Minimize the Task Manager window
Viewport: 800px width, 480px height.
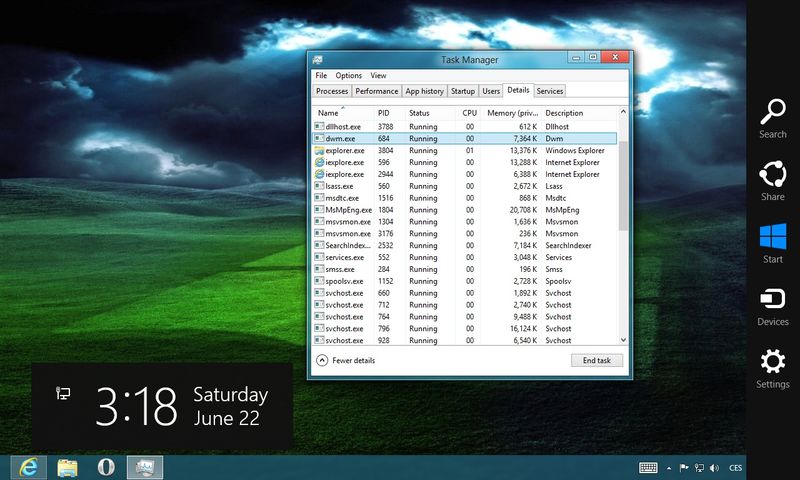point(576,57)
